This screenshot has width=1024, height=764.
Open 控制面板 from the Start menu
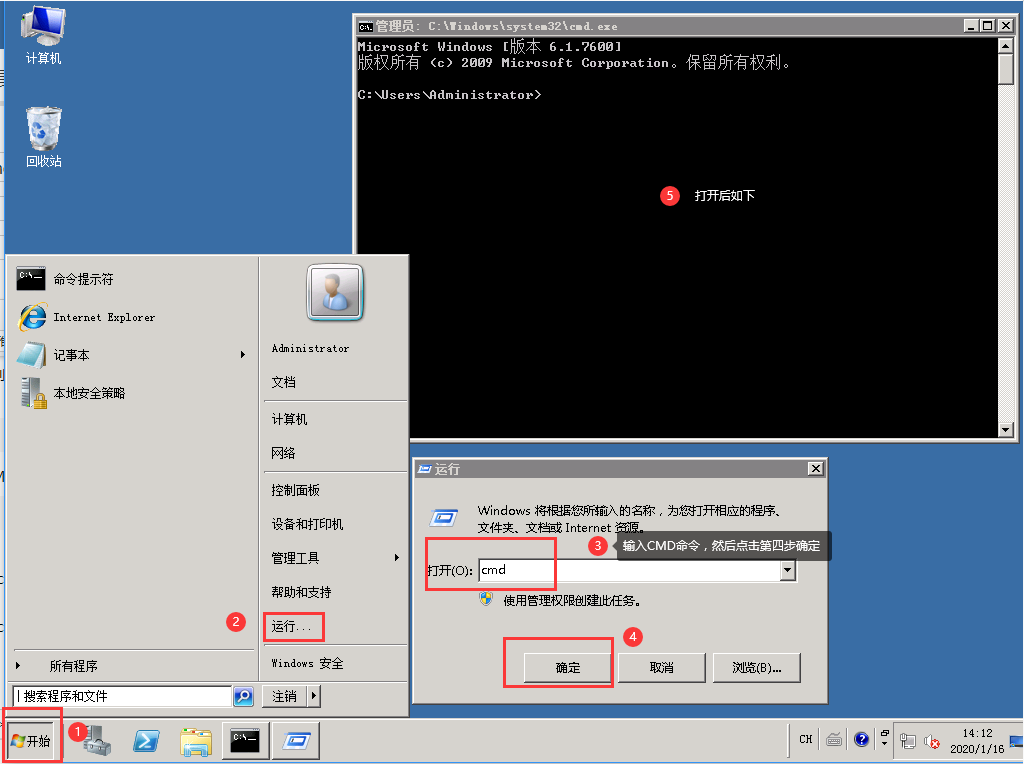pos(296,491)
